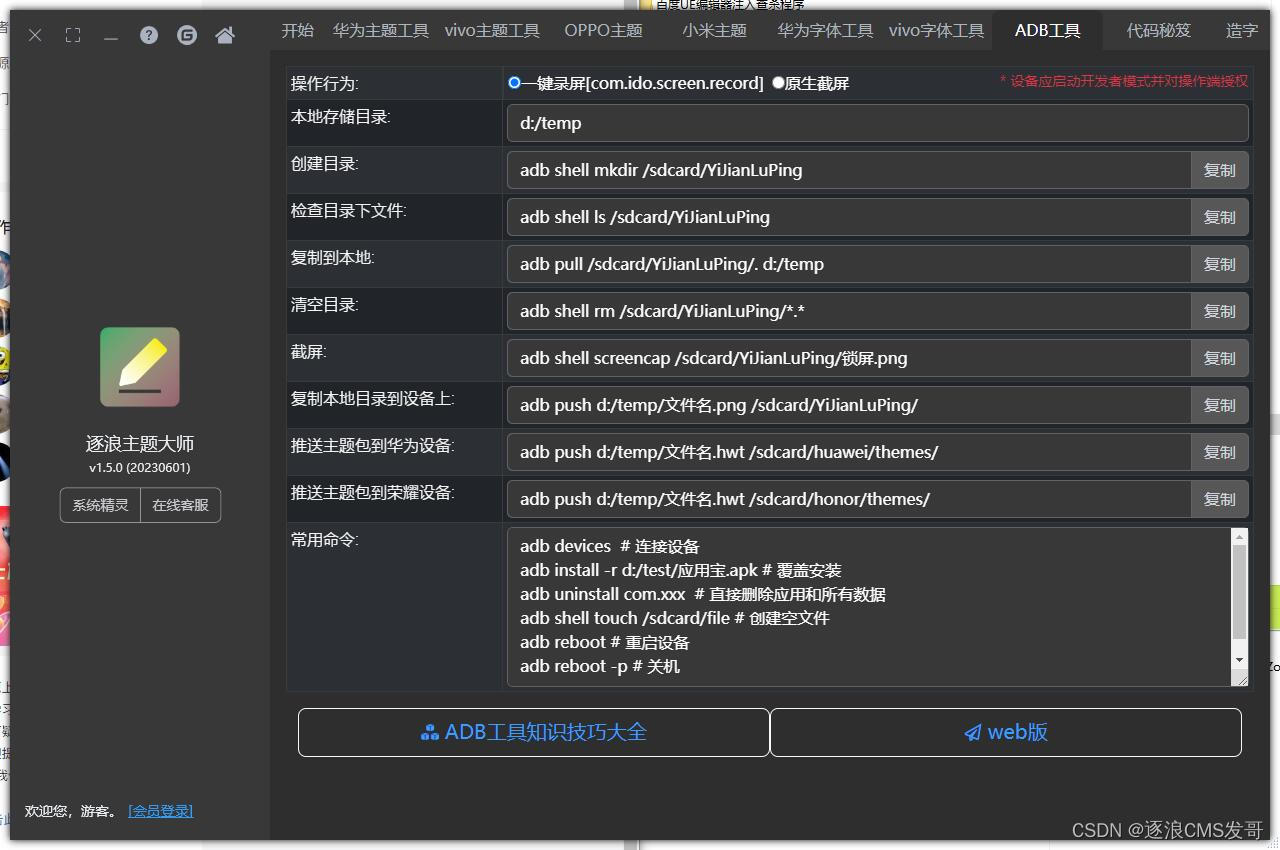Click the 逐浪主题大师 app logo
Viewport: 1280px width, 850px height.
[x=140, y=367]
